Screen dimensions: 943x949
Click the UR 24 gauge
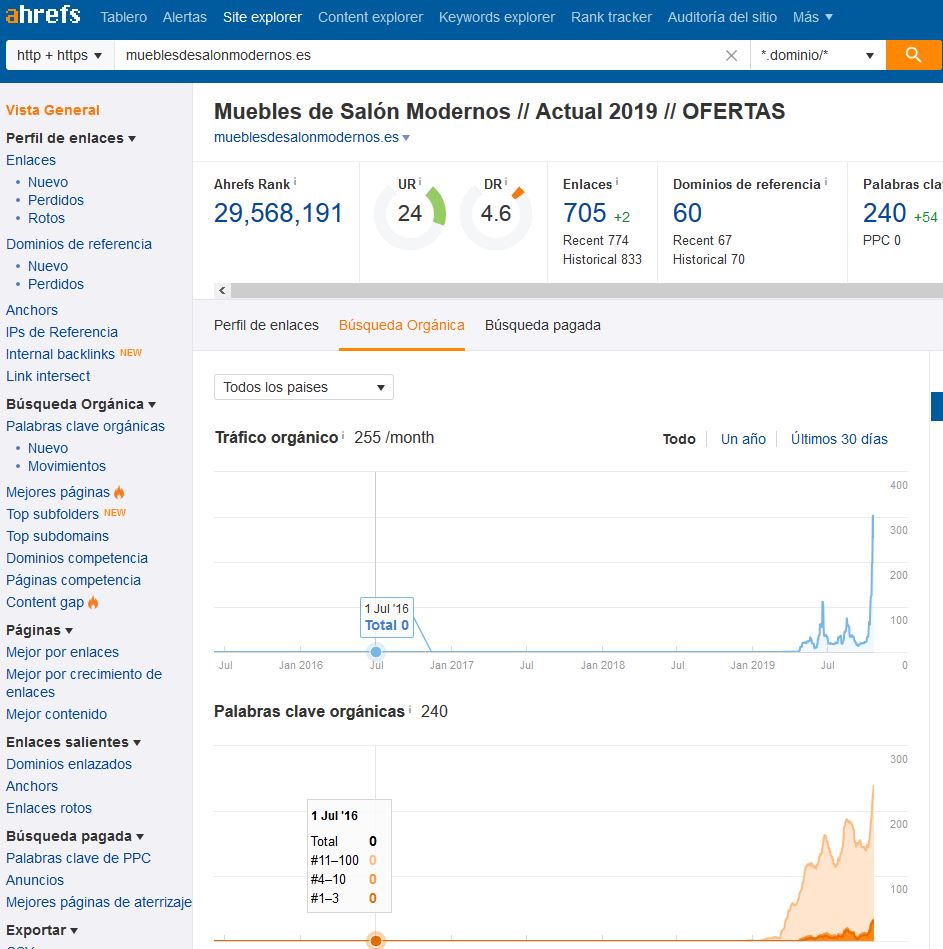click(410, 214)
